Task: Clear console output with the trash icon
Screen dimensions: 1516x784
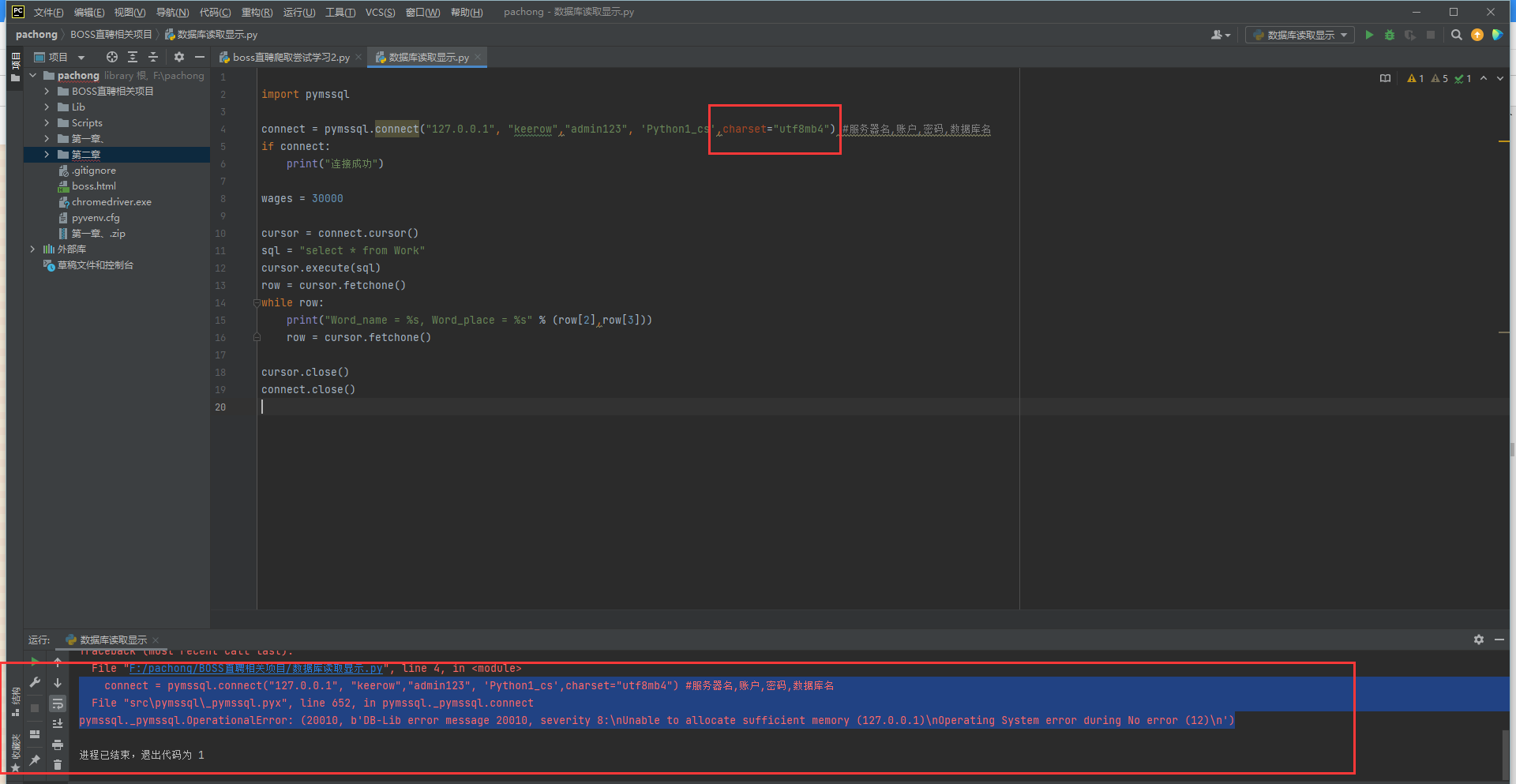Action: [58, 764]
